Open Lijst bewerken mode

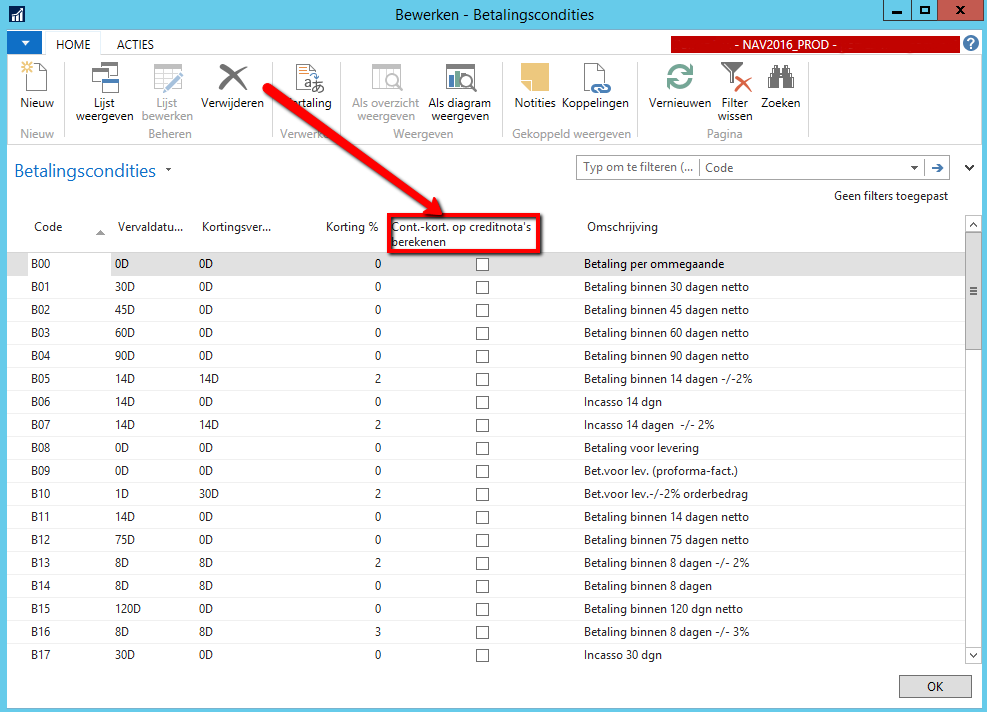coord(167,92)
